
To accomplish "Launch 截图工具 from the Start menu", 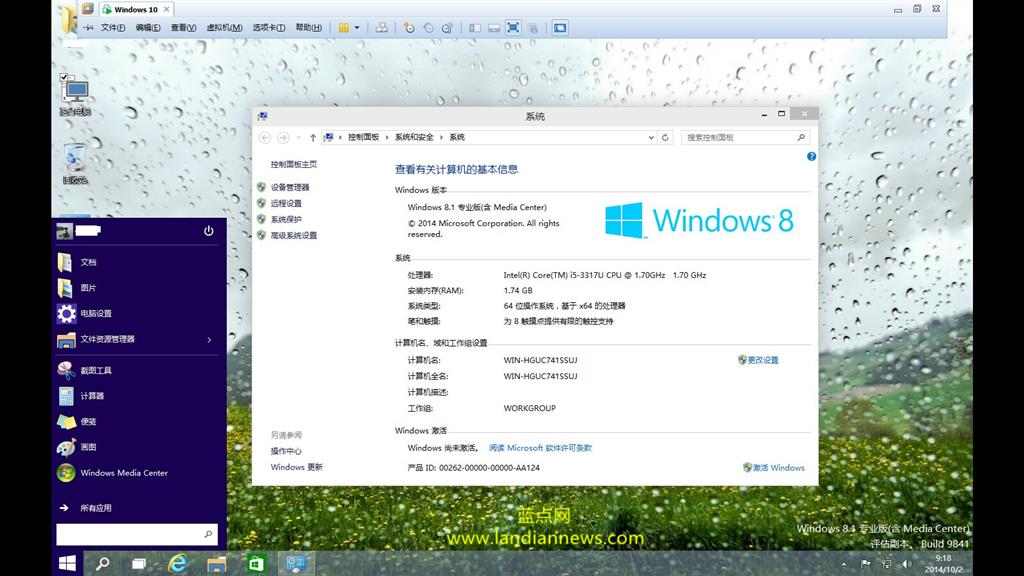I will [136, 370].
